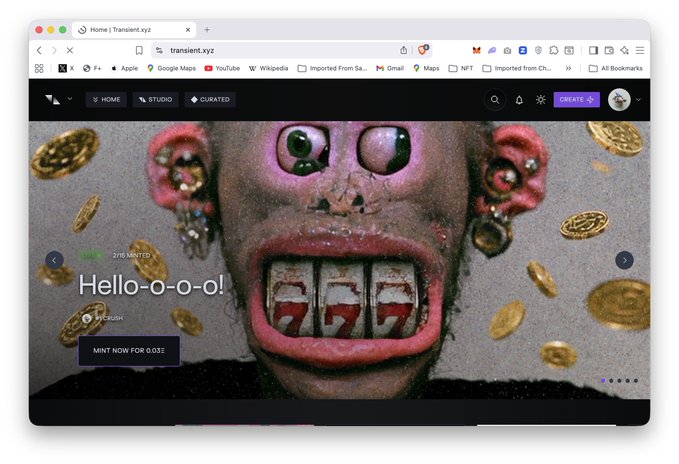Viewport: 679px width, 464px height.
Task: Open the Apple bookmark
Action: click(125, 68)
